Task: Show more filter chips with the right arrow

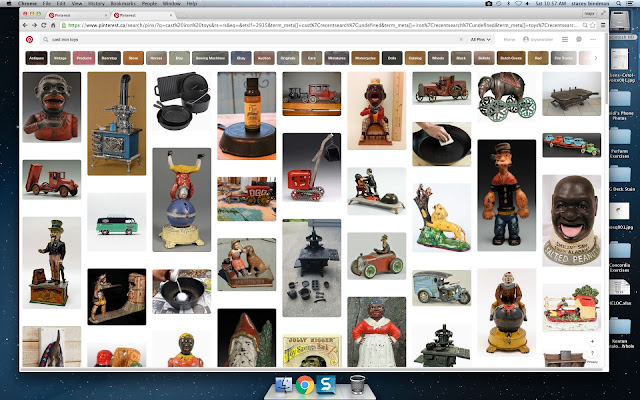Action: [596, 58]
